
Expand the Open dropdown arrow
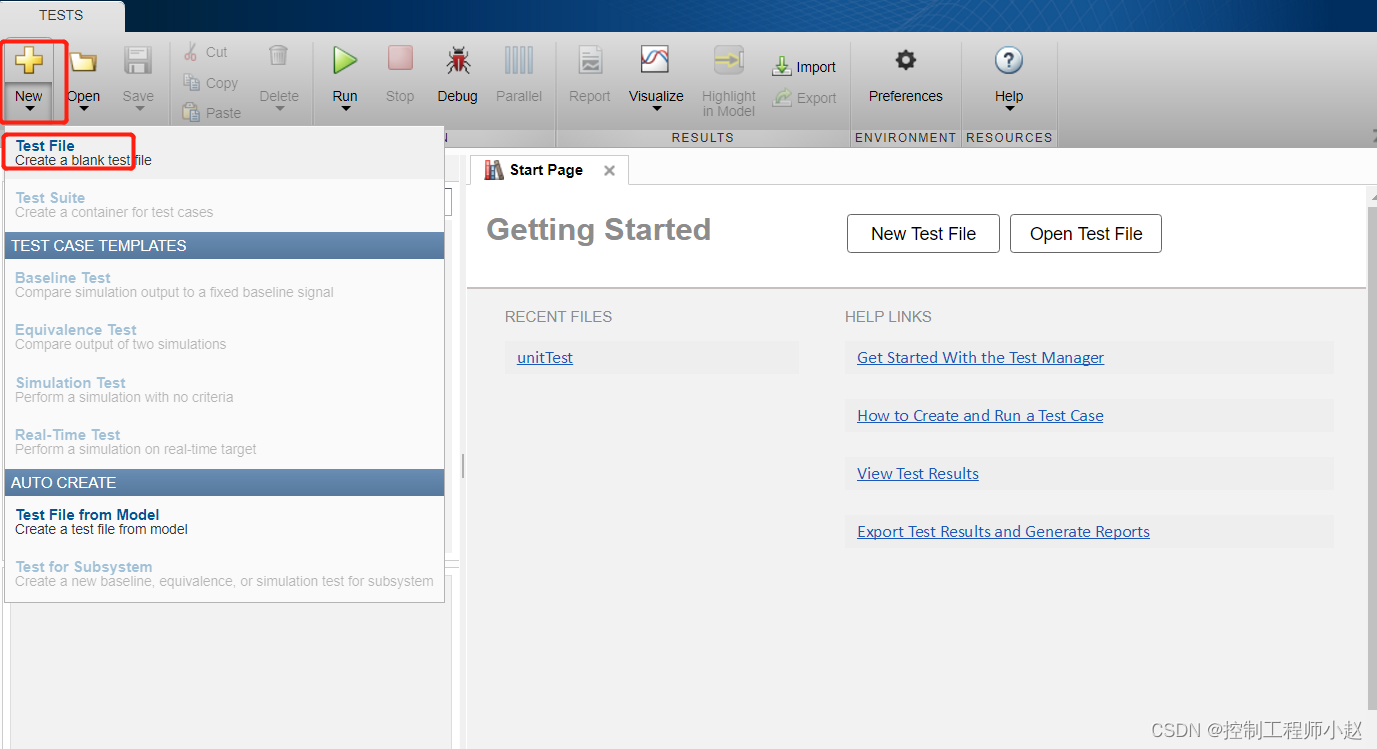coord(83,109)
